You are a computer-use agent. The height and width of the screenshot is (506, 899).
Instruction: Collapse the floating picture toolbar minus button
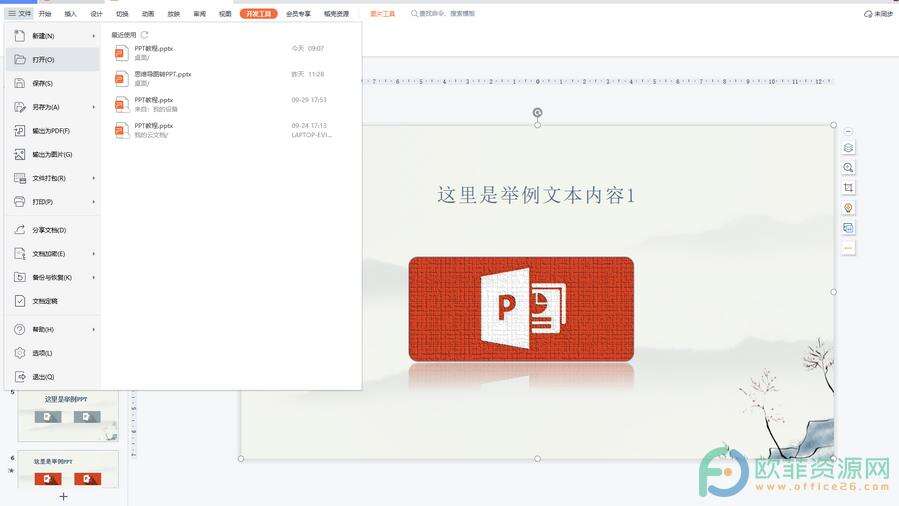pos(849,131)
